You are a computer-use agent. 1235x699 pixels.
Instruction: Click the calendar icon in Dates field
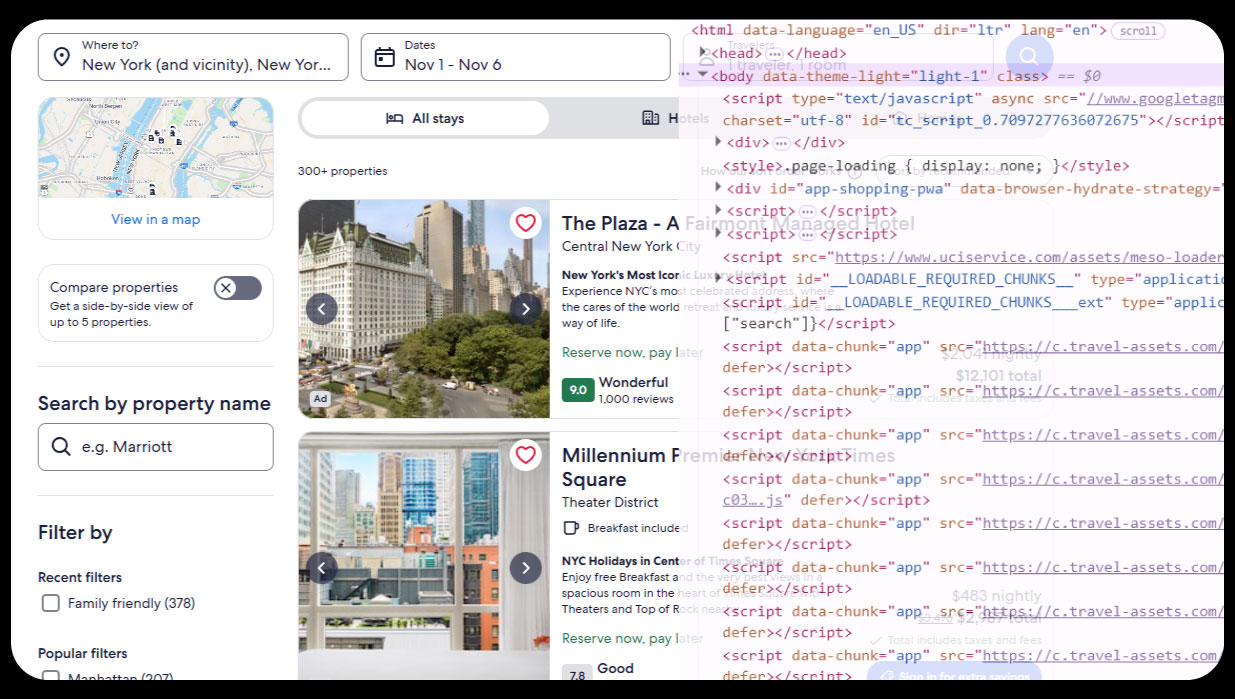coord(384,57)
